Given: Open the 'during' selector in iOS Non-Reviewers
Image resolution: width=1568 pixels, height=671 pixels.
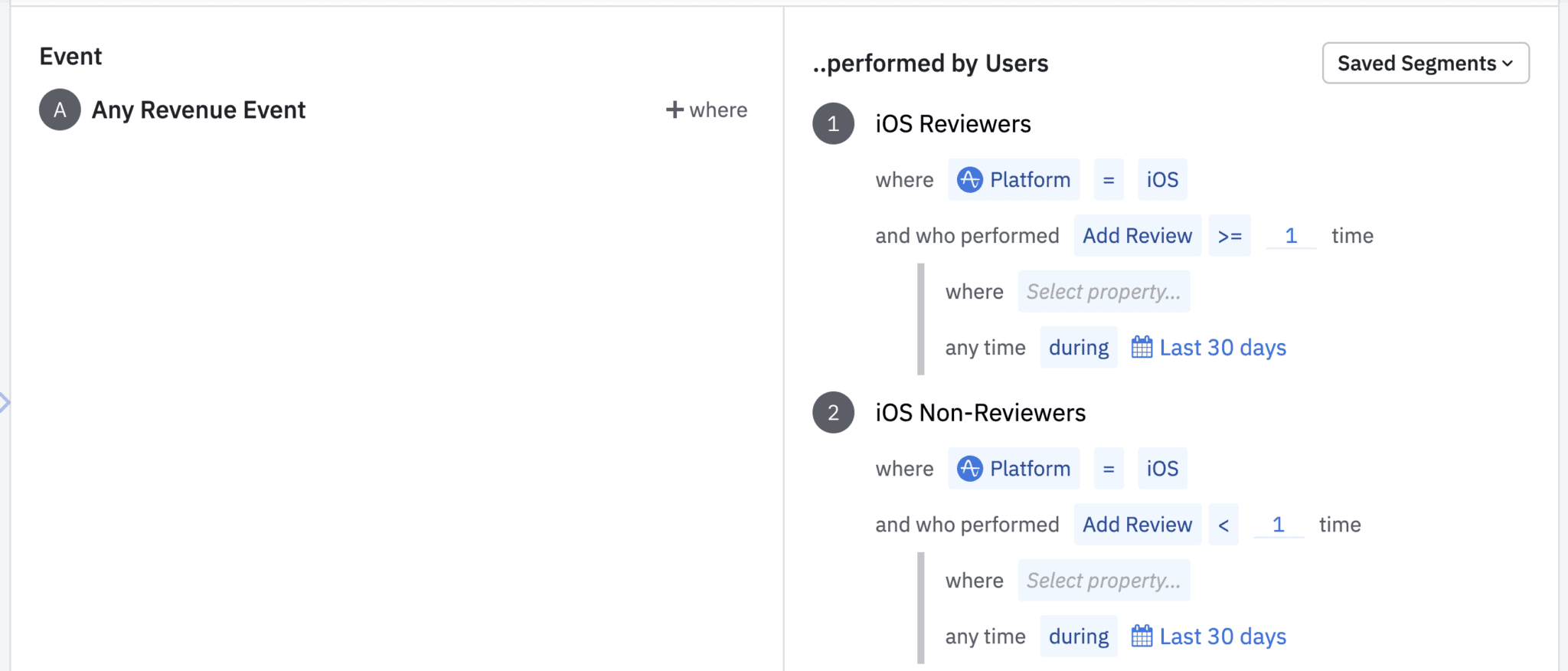Looking at the screenshot, I should pyautogui.click(x=1078, y=637).
